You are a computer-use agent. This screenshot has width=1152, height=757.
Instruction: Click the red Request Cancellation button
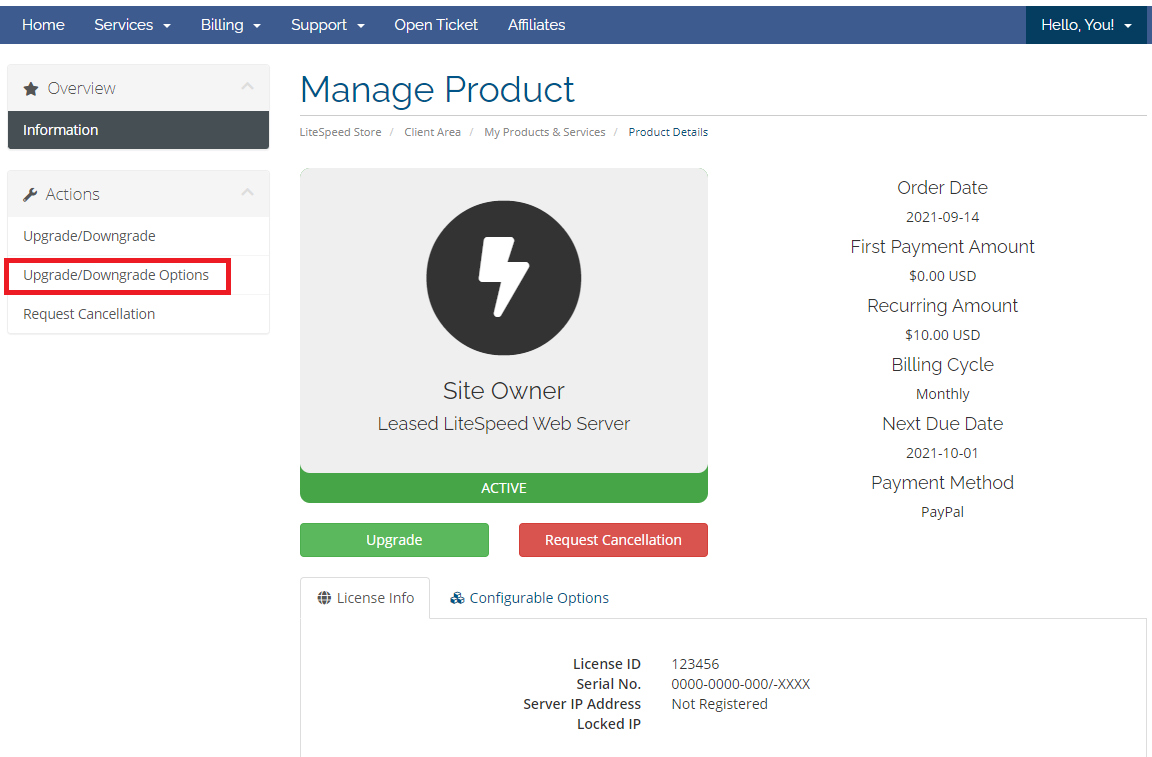pos(613,540)
